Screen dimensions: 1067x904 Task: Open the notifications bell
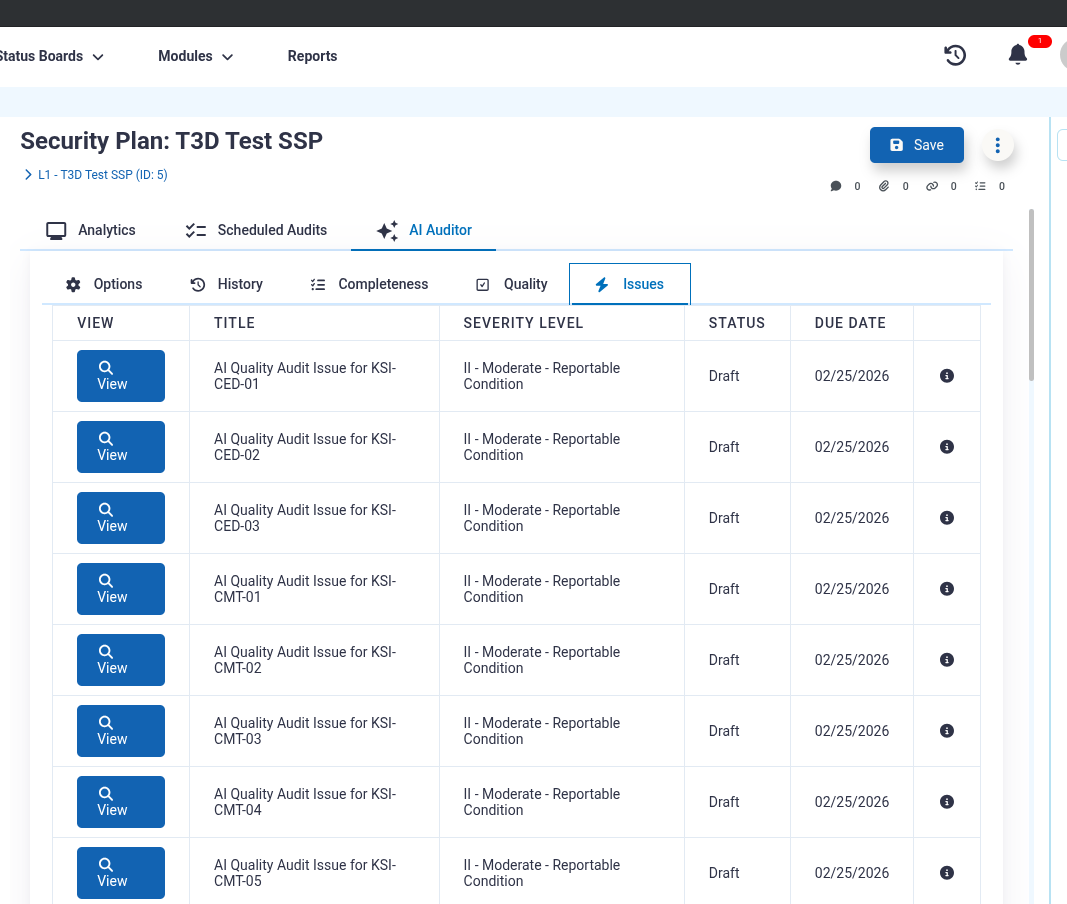[x=1017, y=54]
